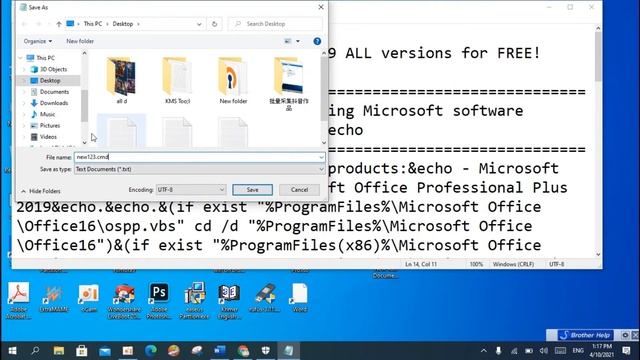Select the 'New folder' folder

[233, 81]
